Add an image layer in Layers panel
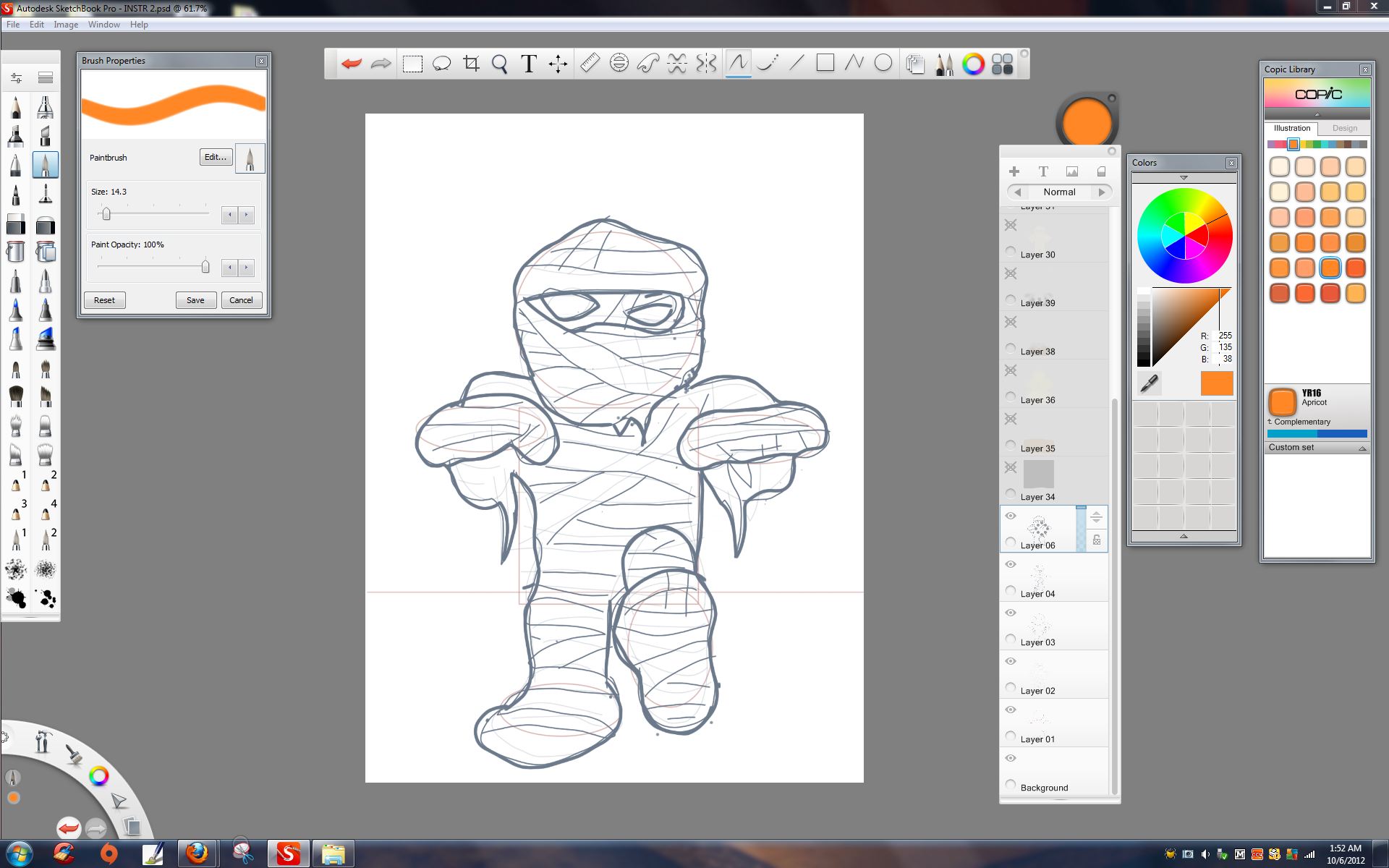This screenshot has width=1389, height=868. click(x=1072, y=171)
